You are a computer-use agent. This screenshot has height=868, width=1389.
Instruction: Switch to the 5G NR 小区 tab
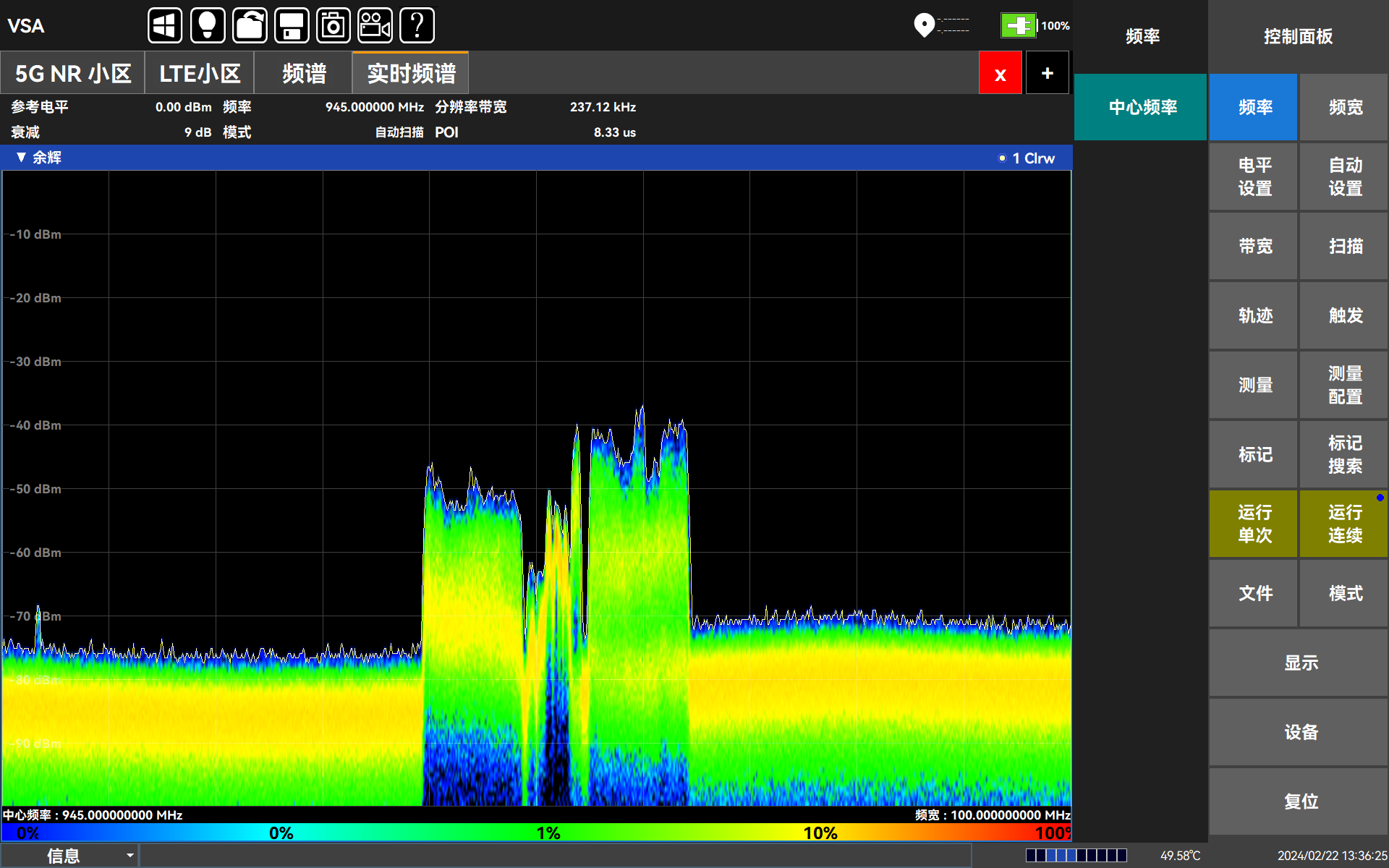(x=72, y=73)
